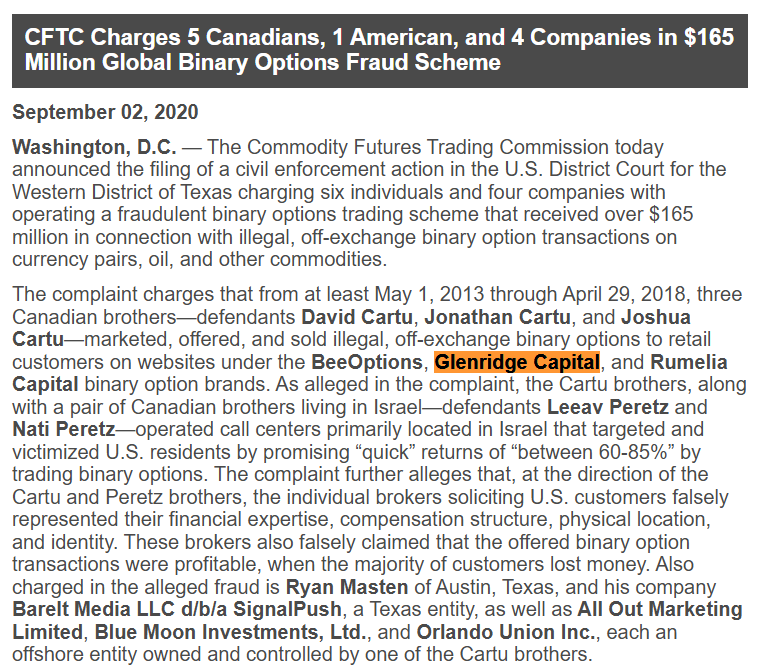Click the bold word Rumelia
This screenshot has height=670, width=764.
point(688,362)
